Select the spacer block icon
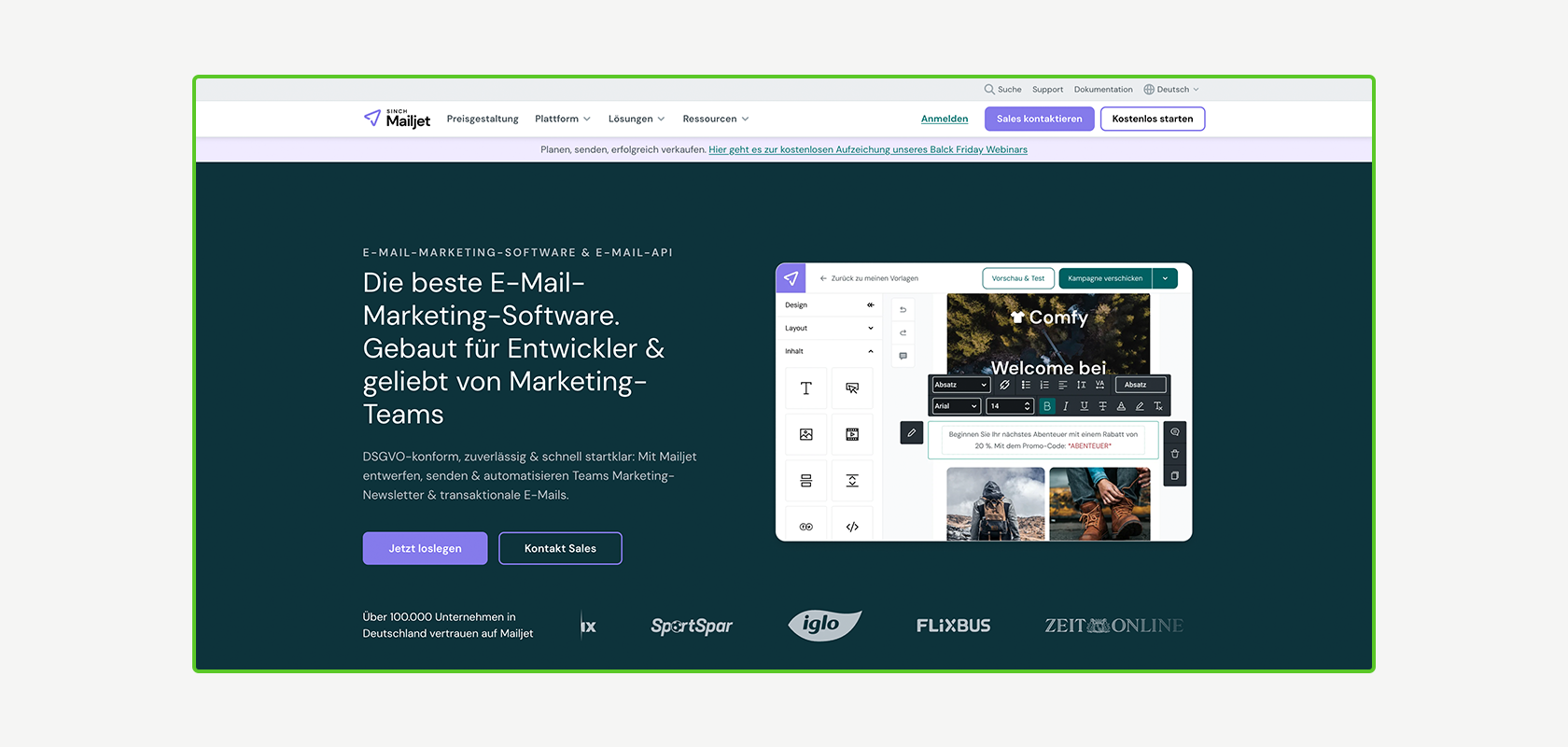 tap(852, 481)
